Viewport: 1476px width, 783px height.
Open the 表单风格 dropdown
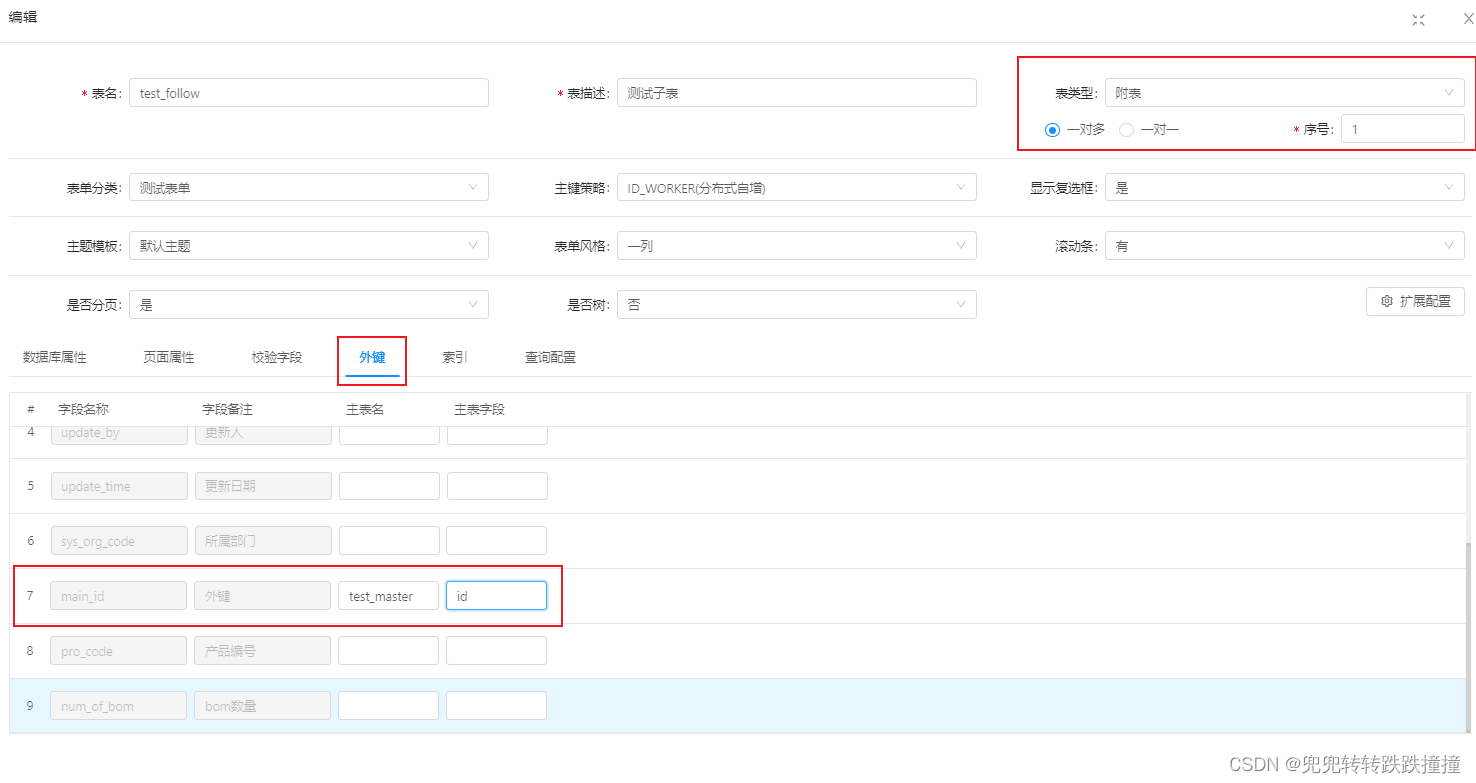coord(797,246)
